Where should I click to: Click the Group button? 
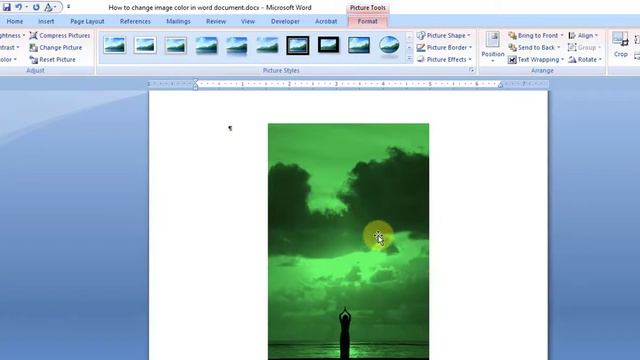pos(585,47)
